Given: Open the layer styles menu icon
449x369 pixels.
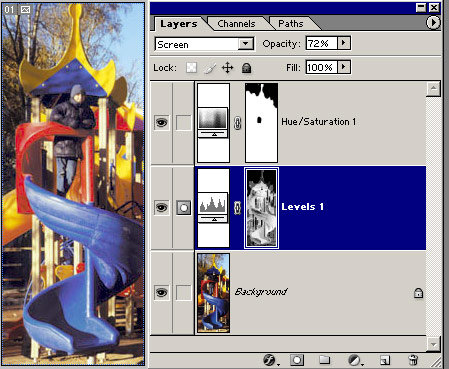Looking at the screenshot, I should (270, 360).
